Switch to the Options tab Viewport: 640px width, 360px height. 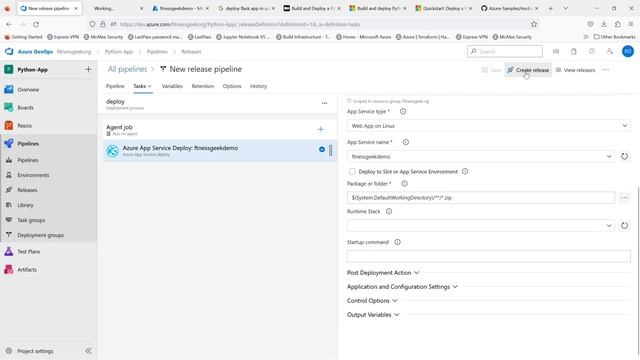[232, 86]
